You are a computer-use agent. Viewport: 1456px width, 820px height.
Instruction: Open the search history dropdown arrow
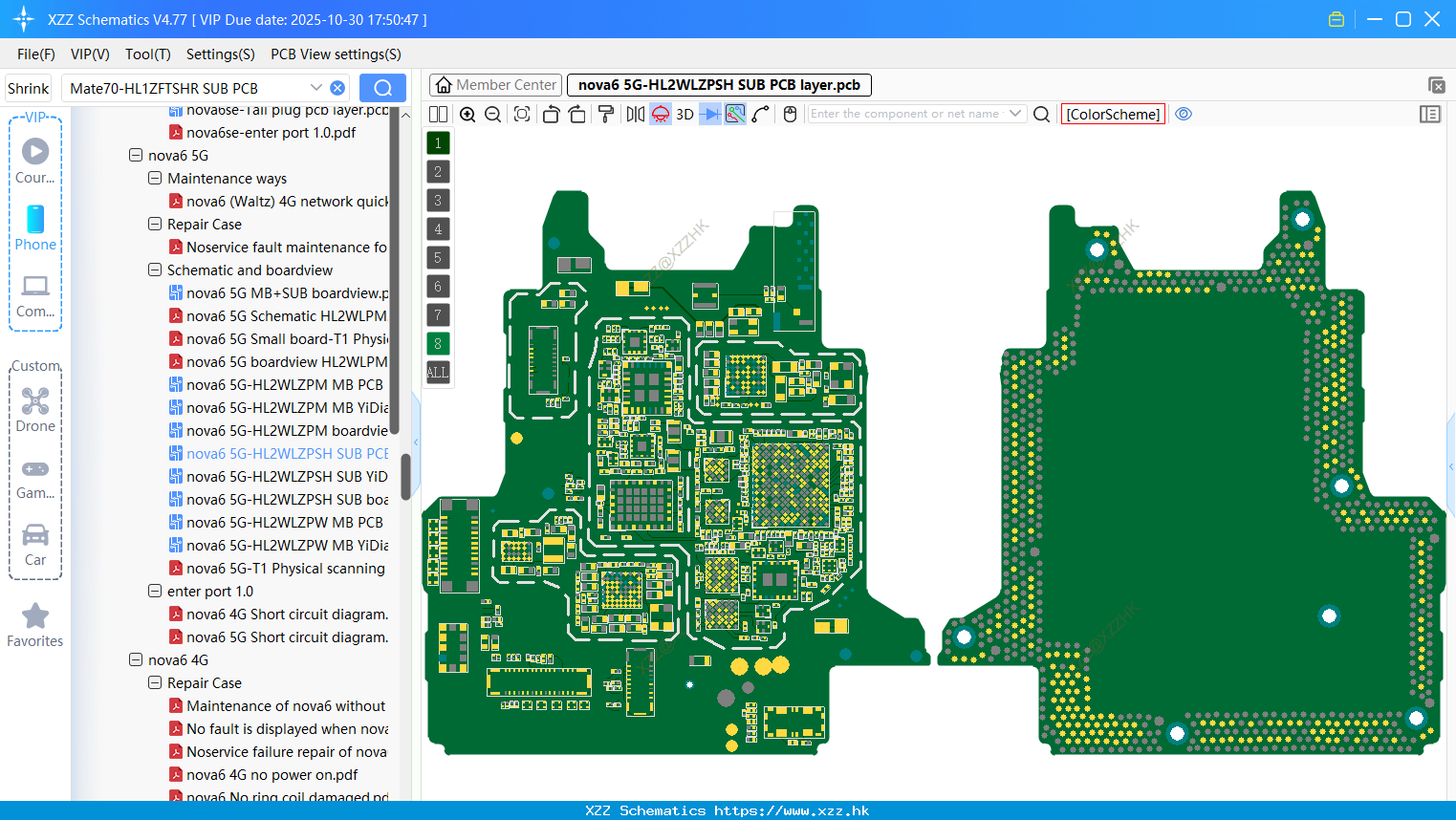315,88
